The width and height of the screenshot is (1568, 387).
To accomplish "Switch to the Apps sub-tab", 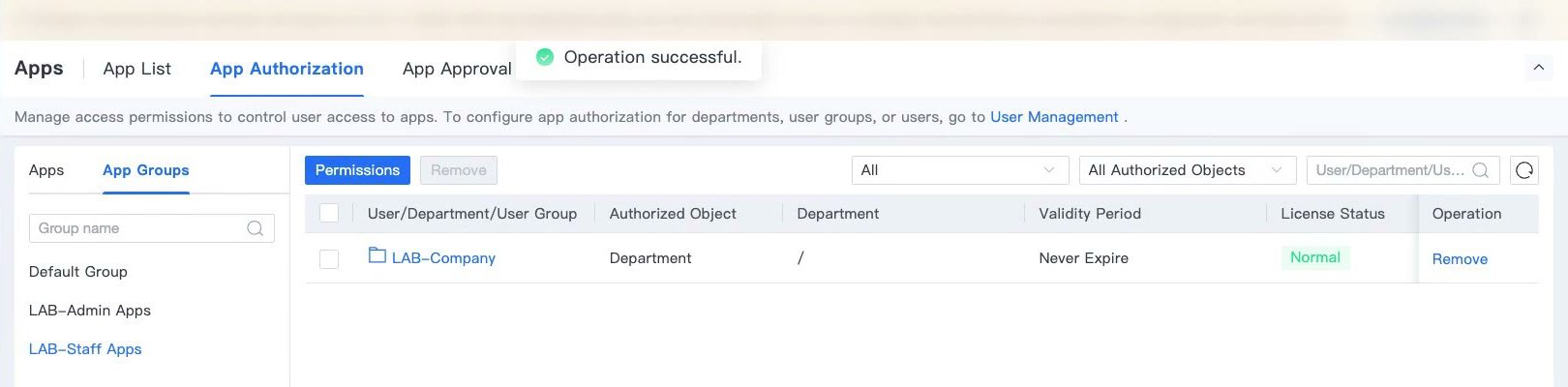I will tap(46, 170).
